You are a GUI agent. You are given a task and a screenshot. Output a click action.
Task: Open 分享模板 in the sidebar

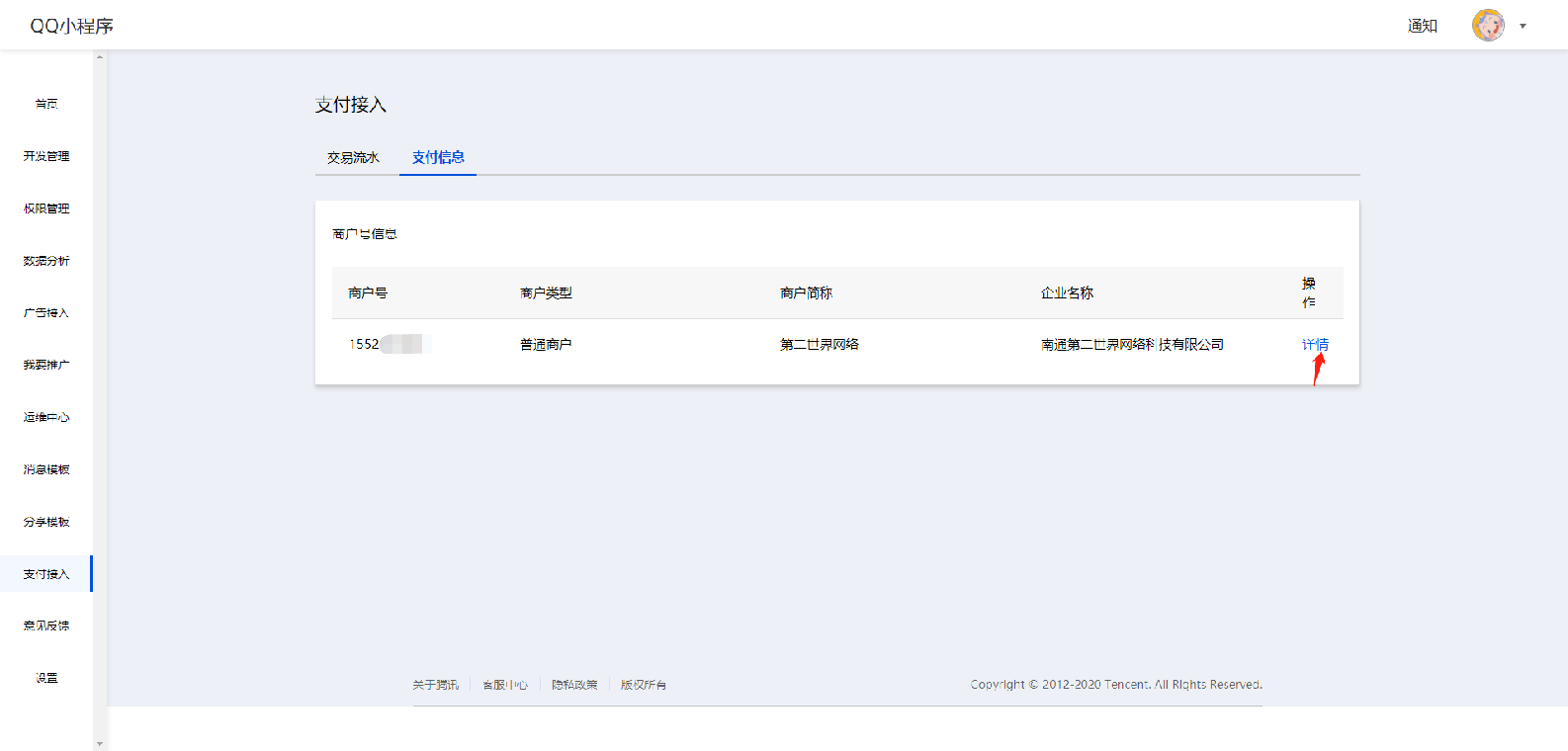pos(46,522)
